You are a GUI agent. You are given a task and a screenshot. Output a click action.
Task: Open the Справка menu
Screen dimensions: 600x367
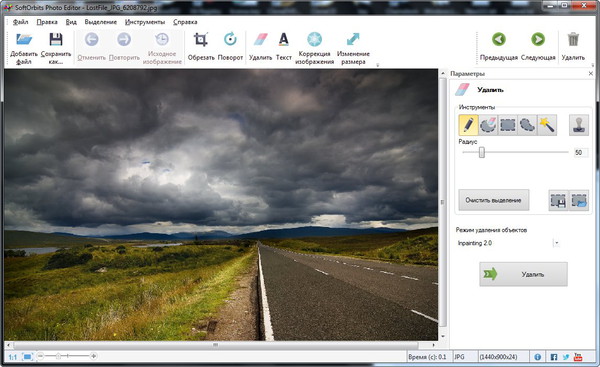(x=185, y=22)
